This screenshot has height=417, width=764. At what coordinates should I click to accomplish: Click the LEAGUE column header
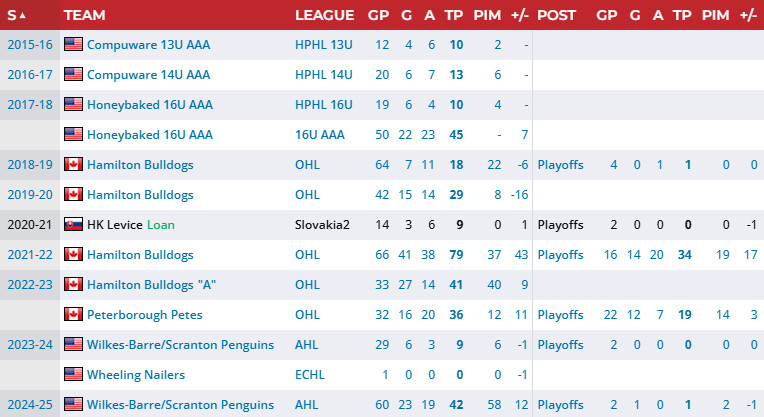click(x=324, y=15)
